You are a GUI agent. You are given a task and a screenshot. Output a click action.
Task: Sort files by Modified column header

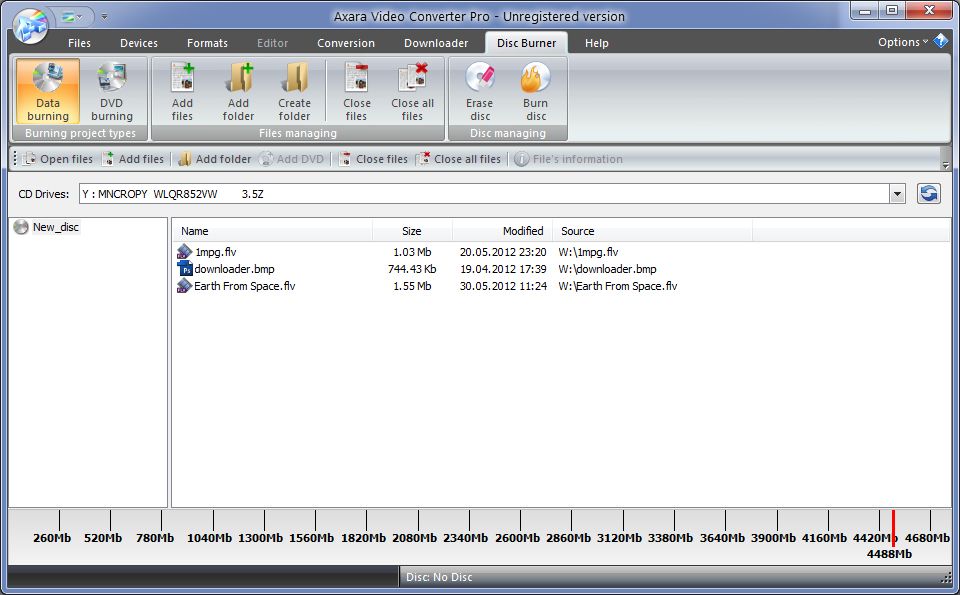(x=502, y=231)
